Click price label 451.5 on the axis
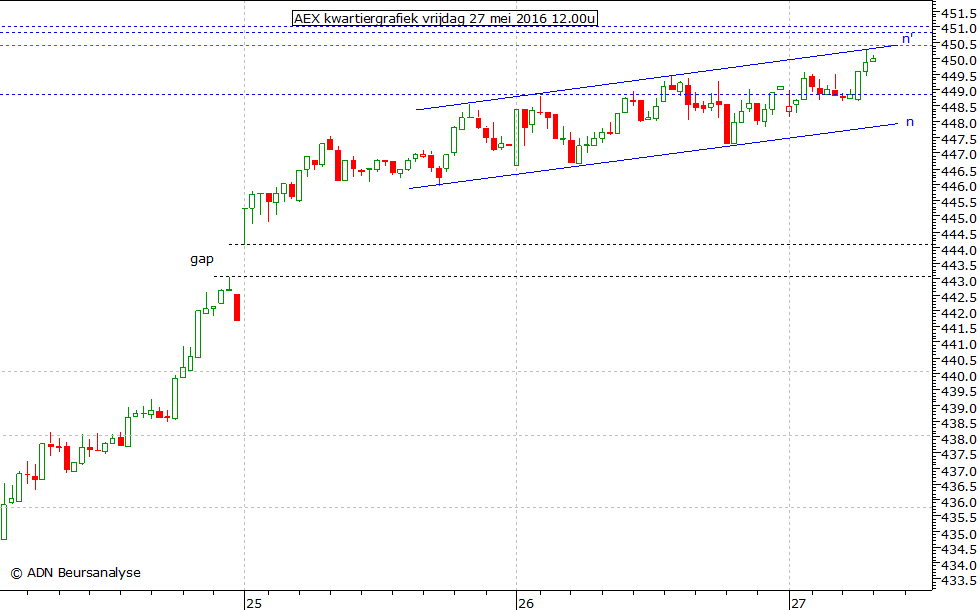Image resolution: width=980 pixels, height=610 pixels. coord(959,13)
